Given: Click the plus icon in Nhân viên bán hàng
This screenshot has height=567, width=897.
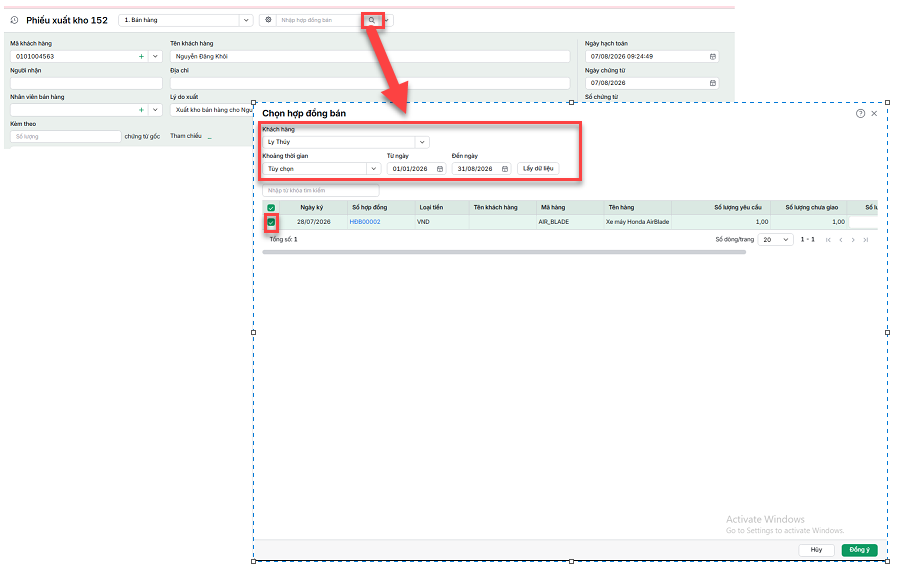Looking at the screenshot, I should pyautogui.click(x=141, y=110).
